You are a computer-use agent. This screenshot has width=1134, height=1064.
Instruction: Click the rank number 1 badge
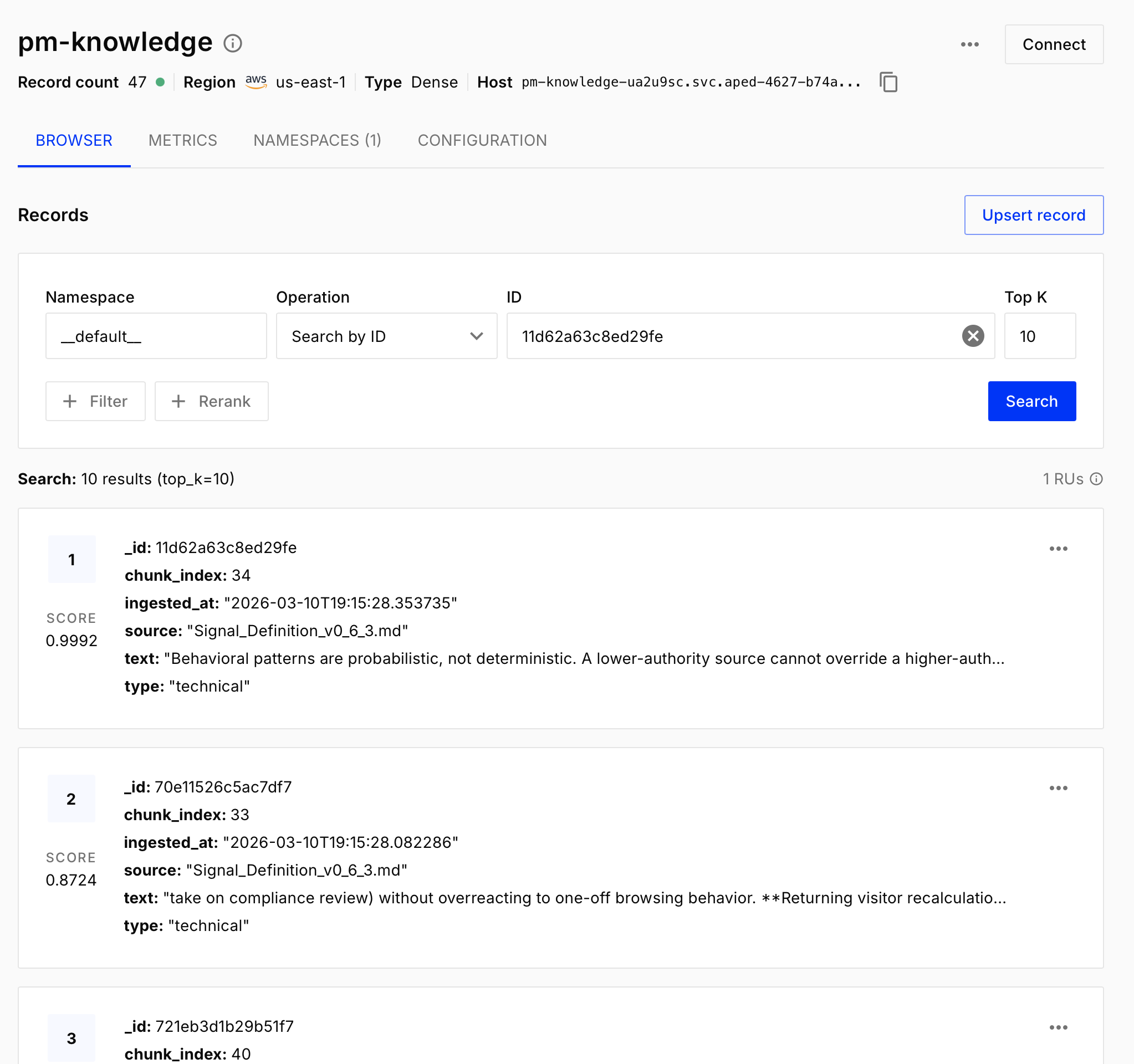[x=71, y=559]
